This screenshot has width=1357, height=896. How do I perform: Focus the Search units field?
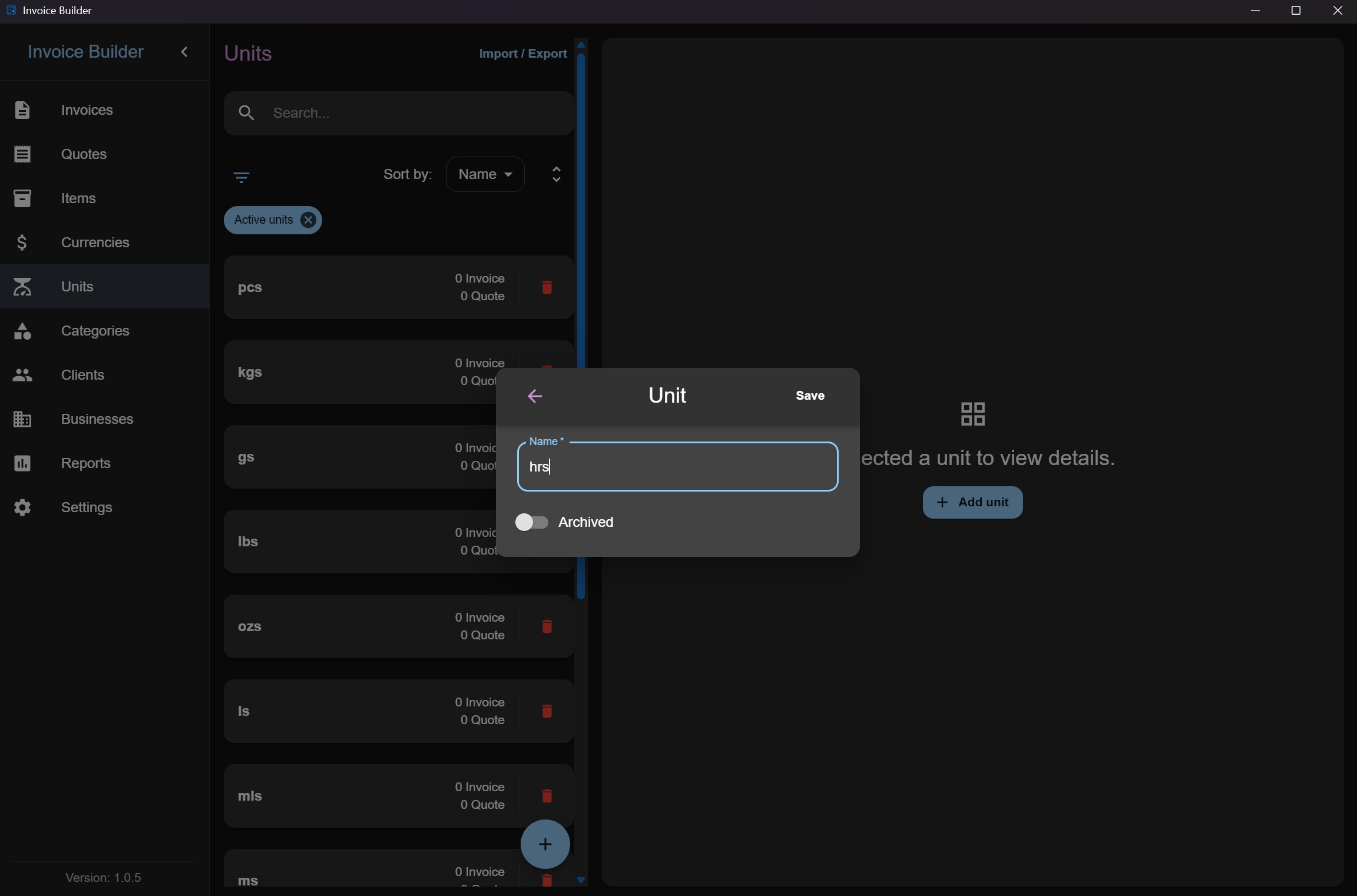coord(399,113)
